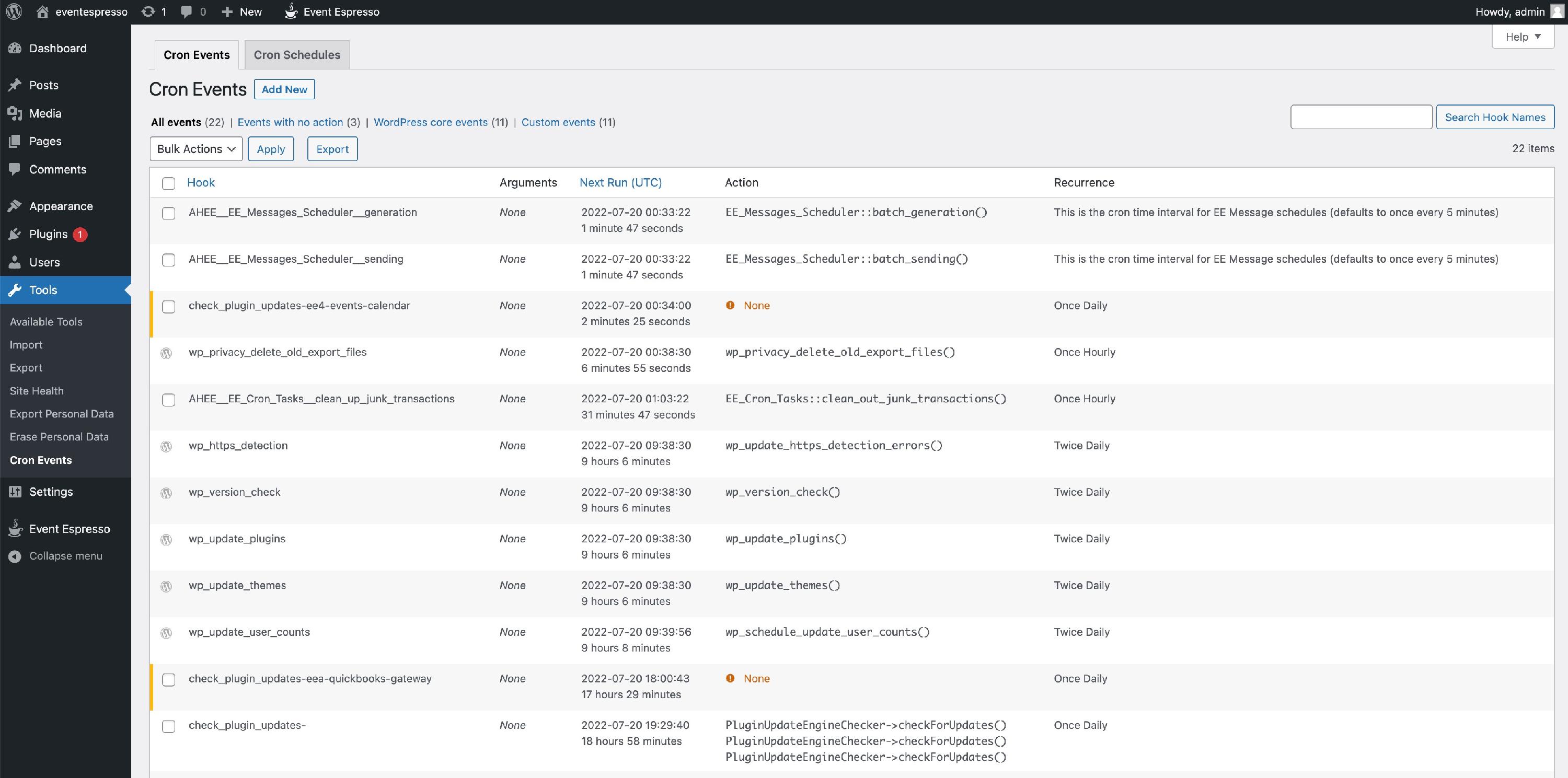Switch to the Cron Schedules tab
This screenshot has width=1568, height=778.
point(296,55)
